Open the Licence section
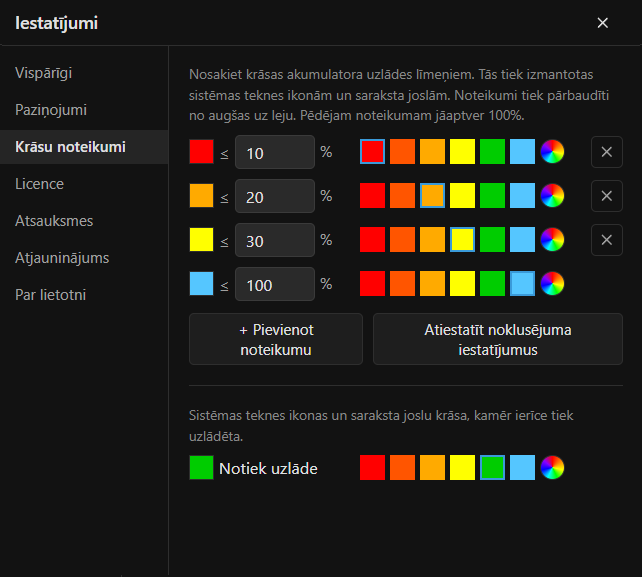This screenshot has width=642, height=577. tap(84, 184)
